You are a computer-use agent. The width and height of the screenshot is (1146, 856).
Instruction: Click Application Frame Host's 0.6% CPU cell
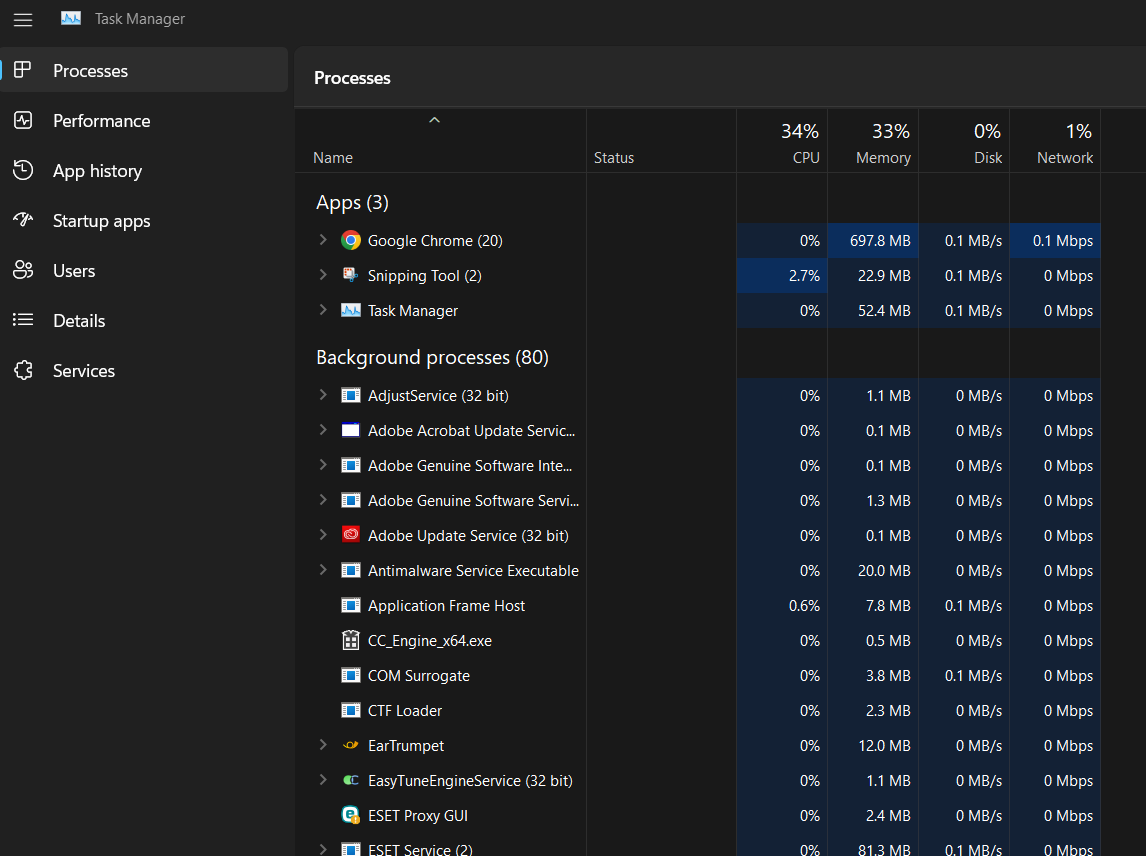coord(782,605)
